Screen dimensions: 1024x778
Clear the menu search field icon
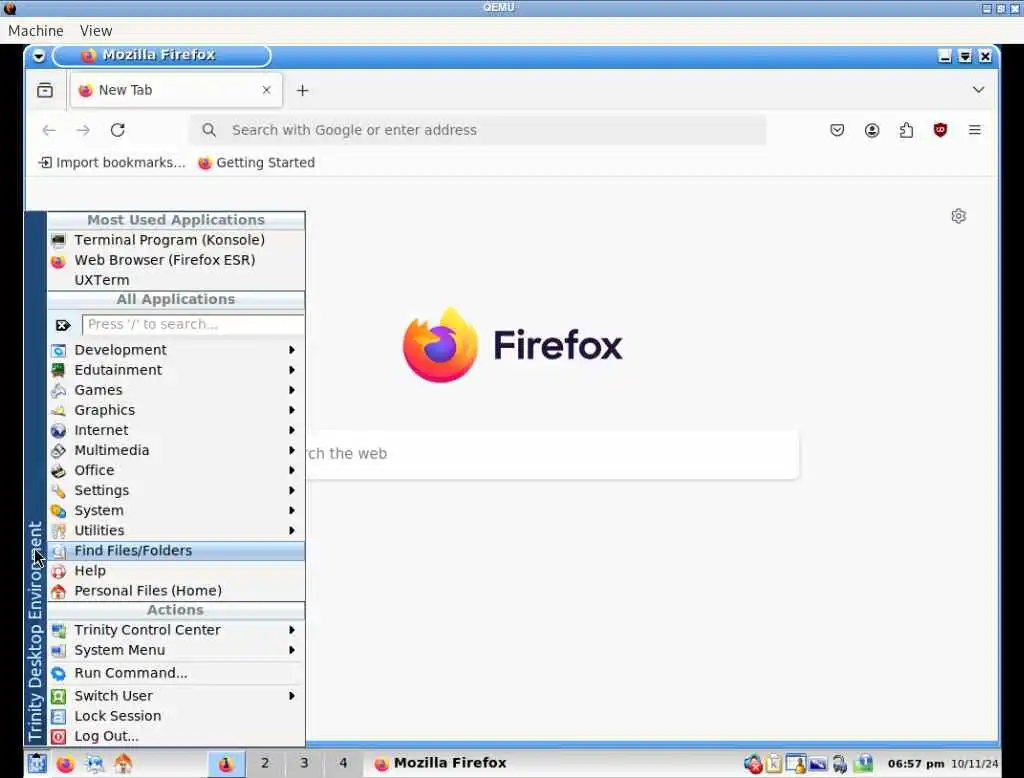[63, 325]
